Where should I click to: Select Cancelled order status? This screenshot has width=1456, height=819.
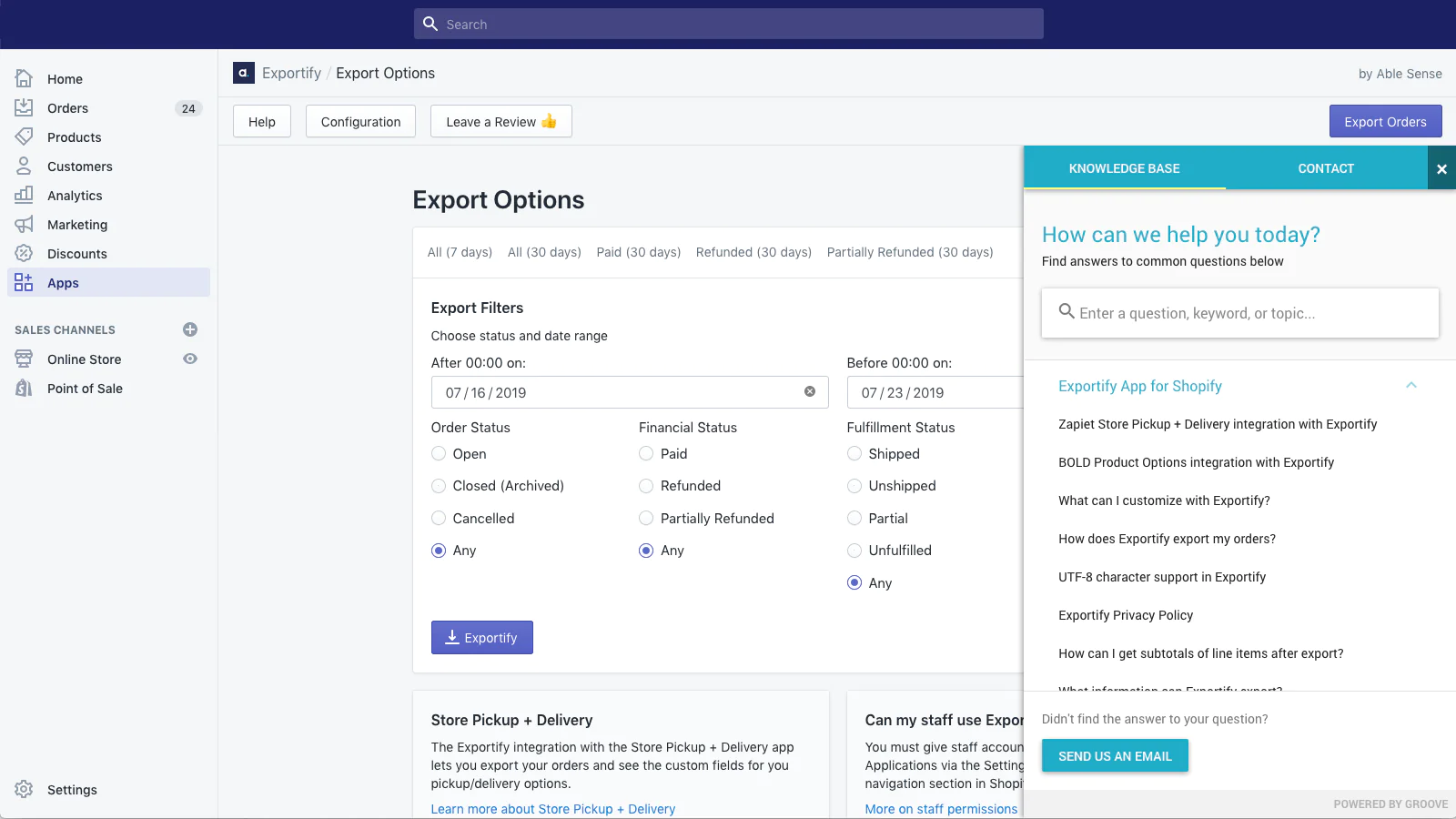tap(439, 518)
